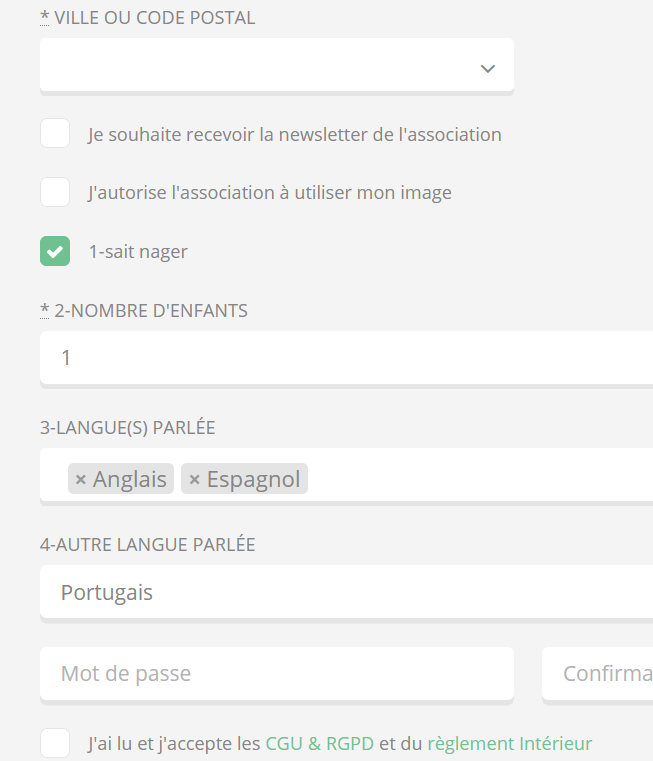The width and height of the screenshot is (653, 761).
Task: Click the Mot de passe field
Action: (x=276, y=673)
